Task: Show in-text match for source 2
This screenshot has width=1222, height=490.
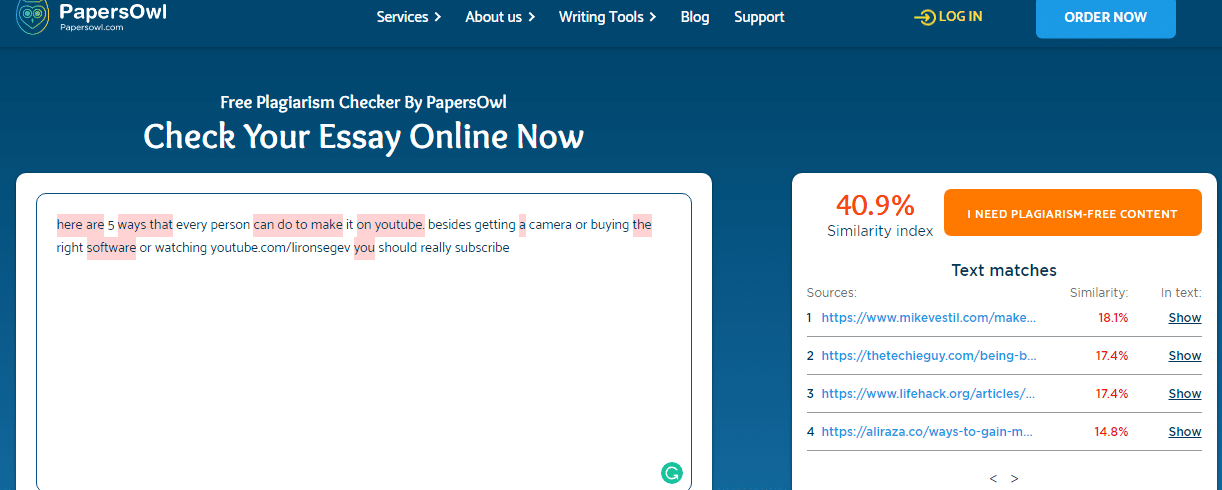Action: (1185, 356)
